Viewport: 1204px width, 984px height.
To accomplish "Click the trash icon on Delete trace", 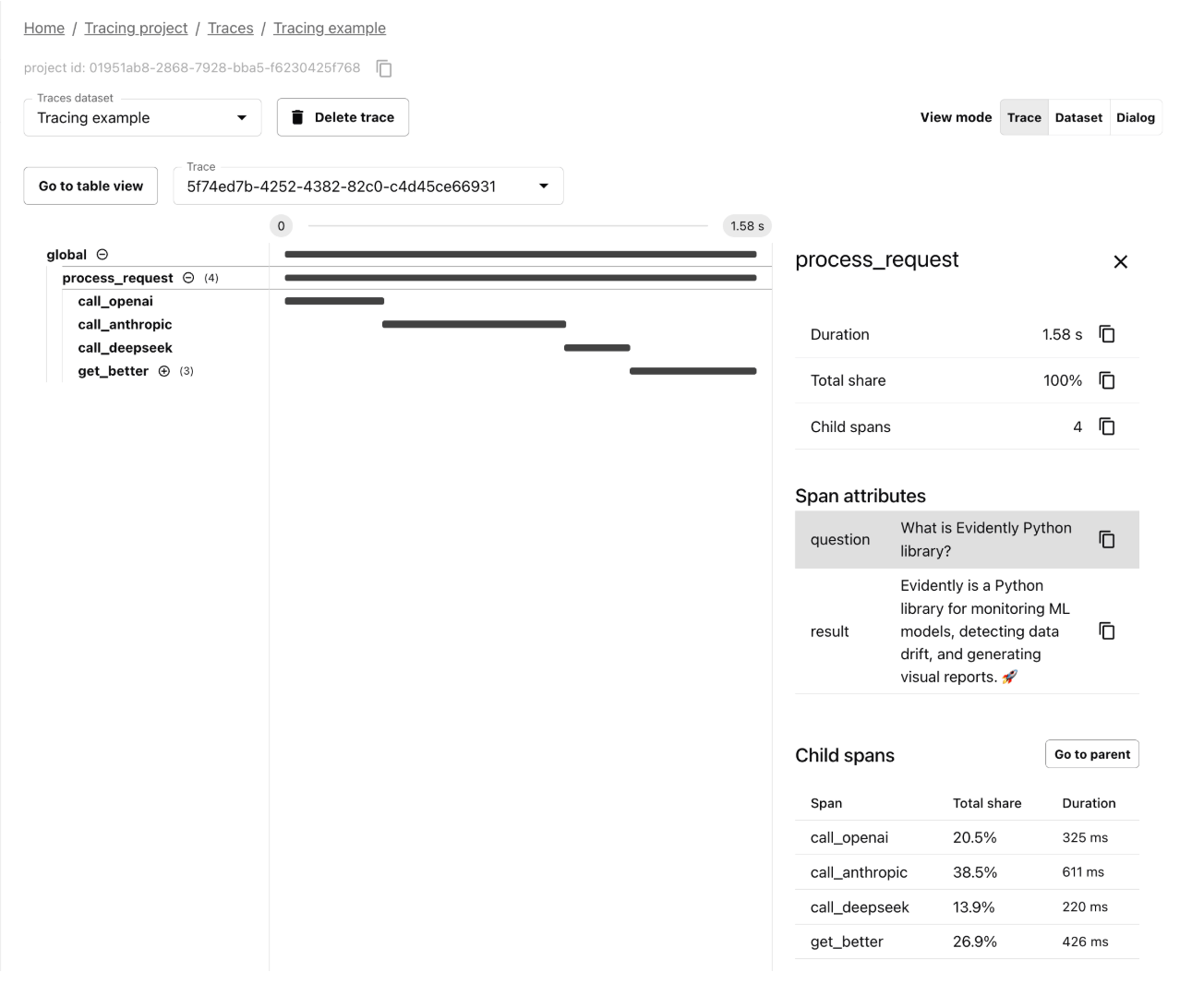I will pyautogui.click(x=297, y=116).
